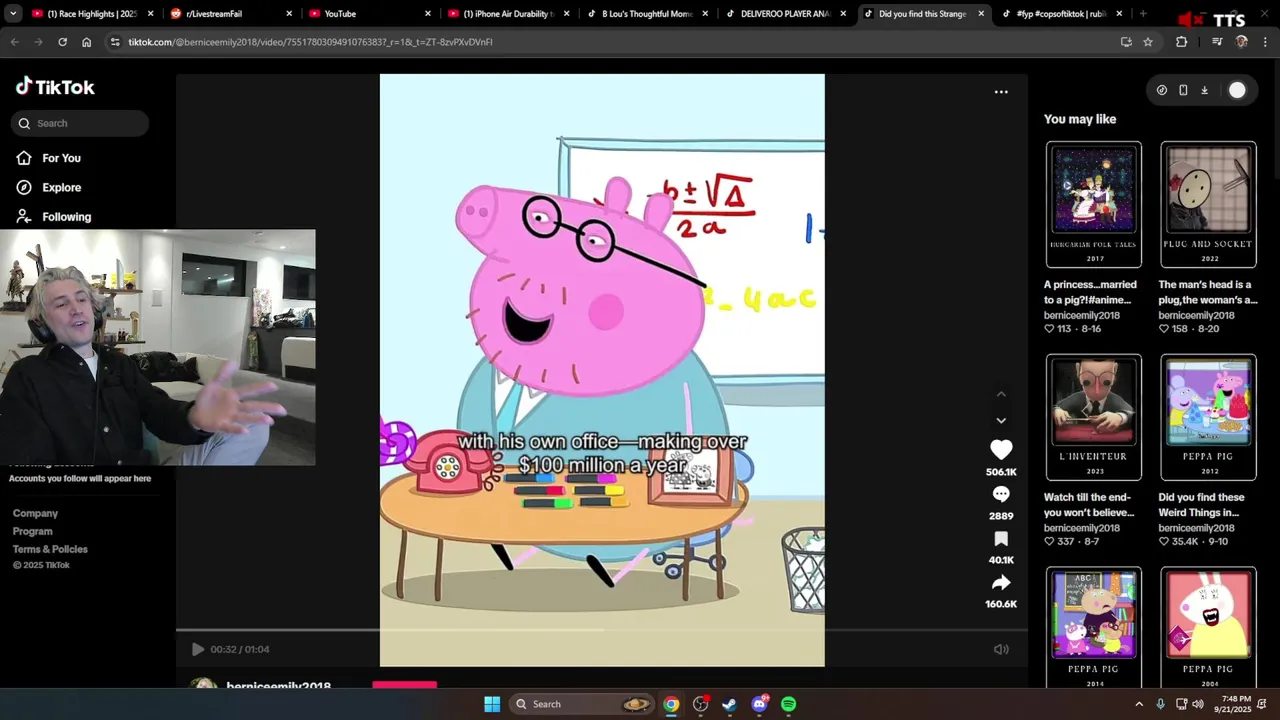Image resolution: width=1280 pixels, height=720 pixels.
Task: Open 'The man's head is a plug' title
Action: coord(1207,292)
